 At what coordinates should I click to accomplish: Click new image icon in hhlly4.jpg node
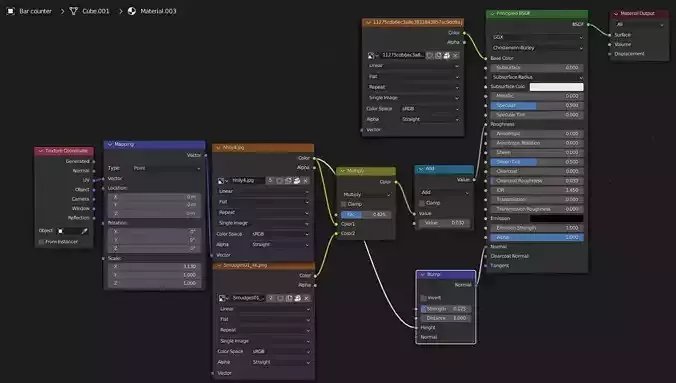pyautogui.click(x=288, y=181)
